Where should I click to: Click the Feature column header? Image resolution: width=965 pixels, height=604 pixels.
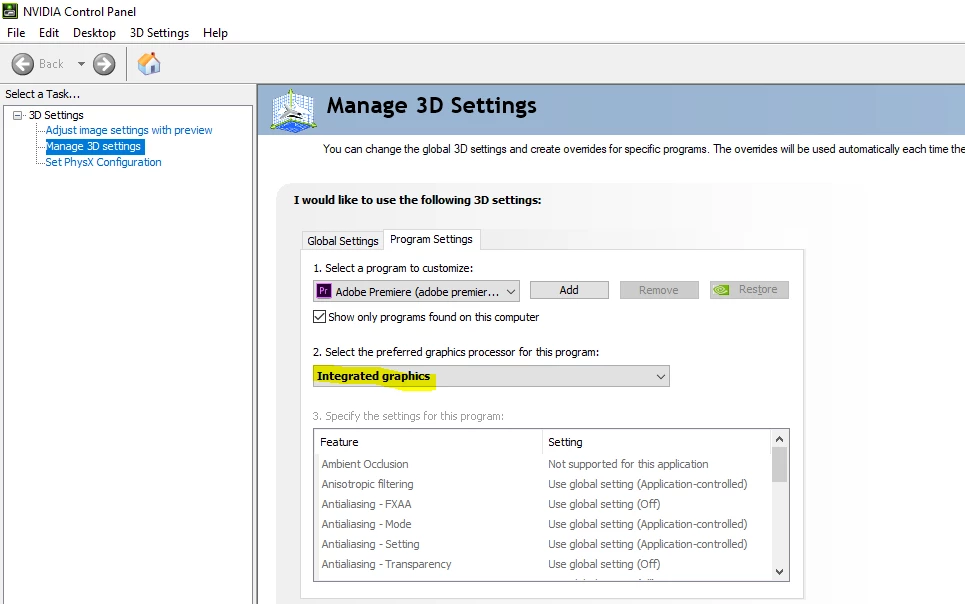click(428, 442)
